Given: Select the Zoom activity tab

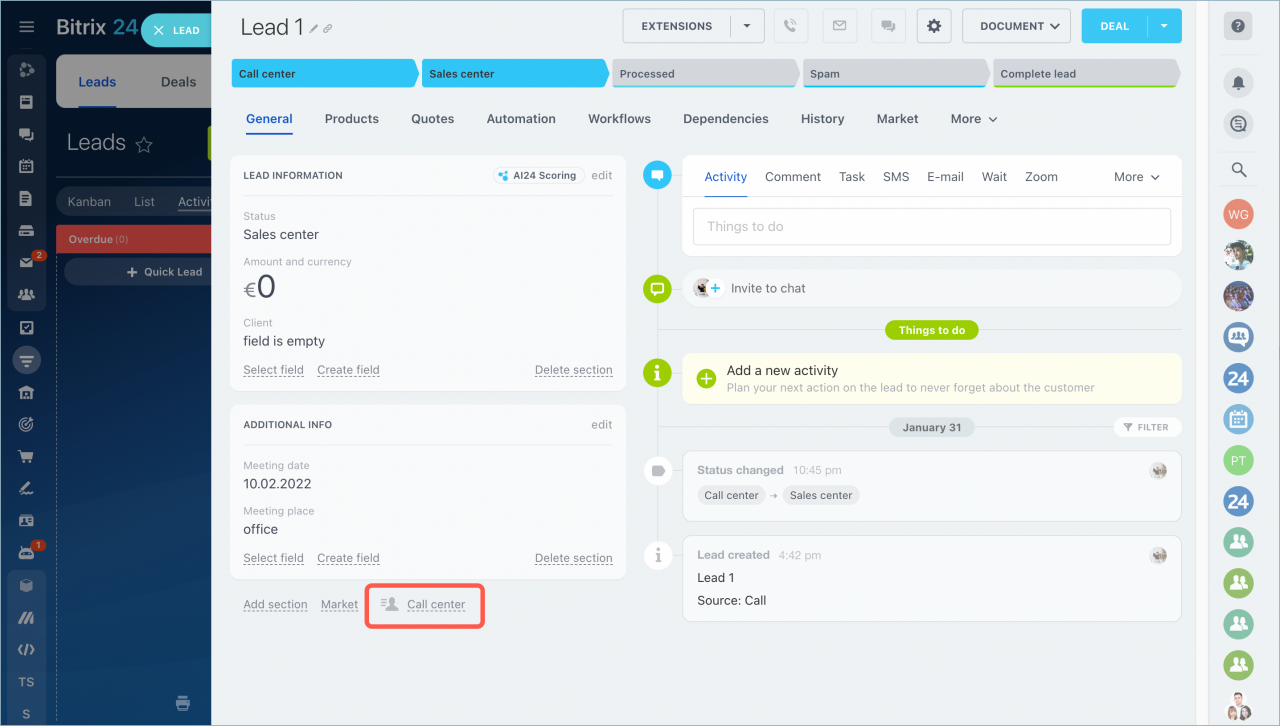Looking at the screenshot, I should 1041,177.
